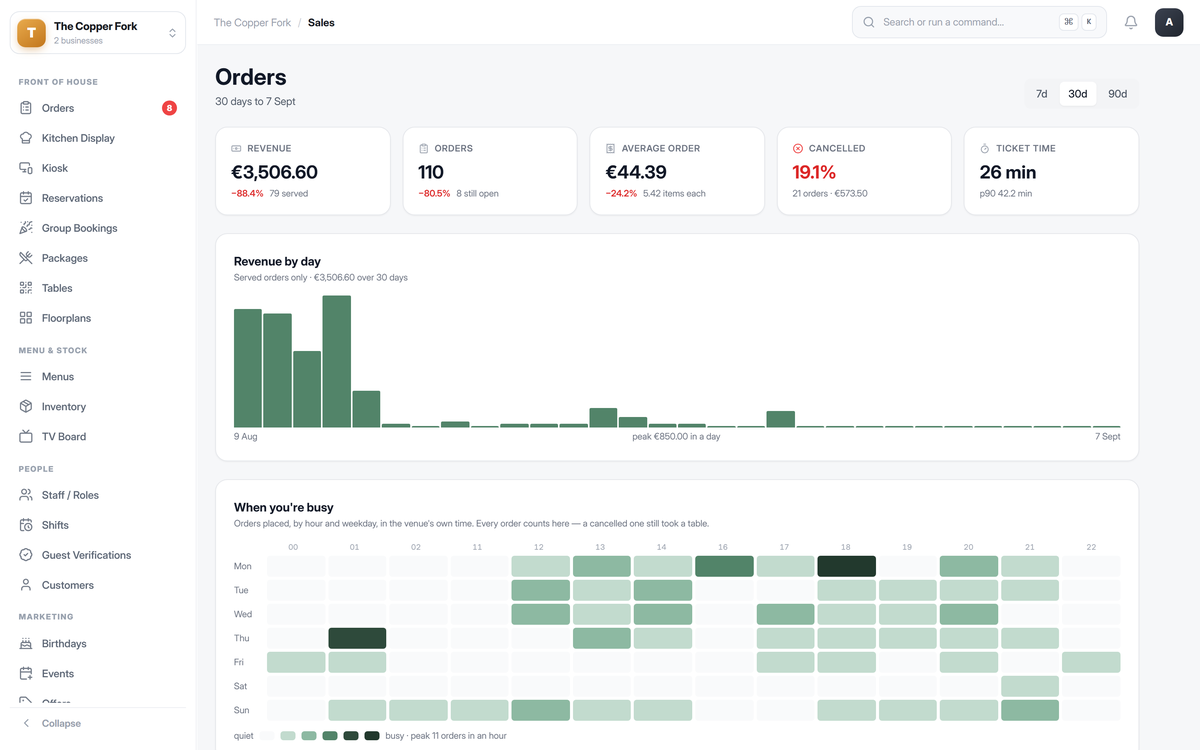The width and height of the screenshot is (1200, 750).
Task: Collapse the sidebar
Action: (x=97, y=723)
